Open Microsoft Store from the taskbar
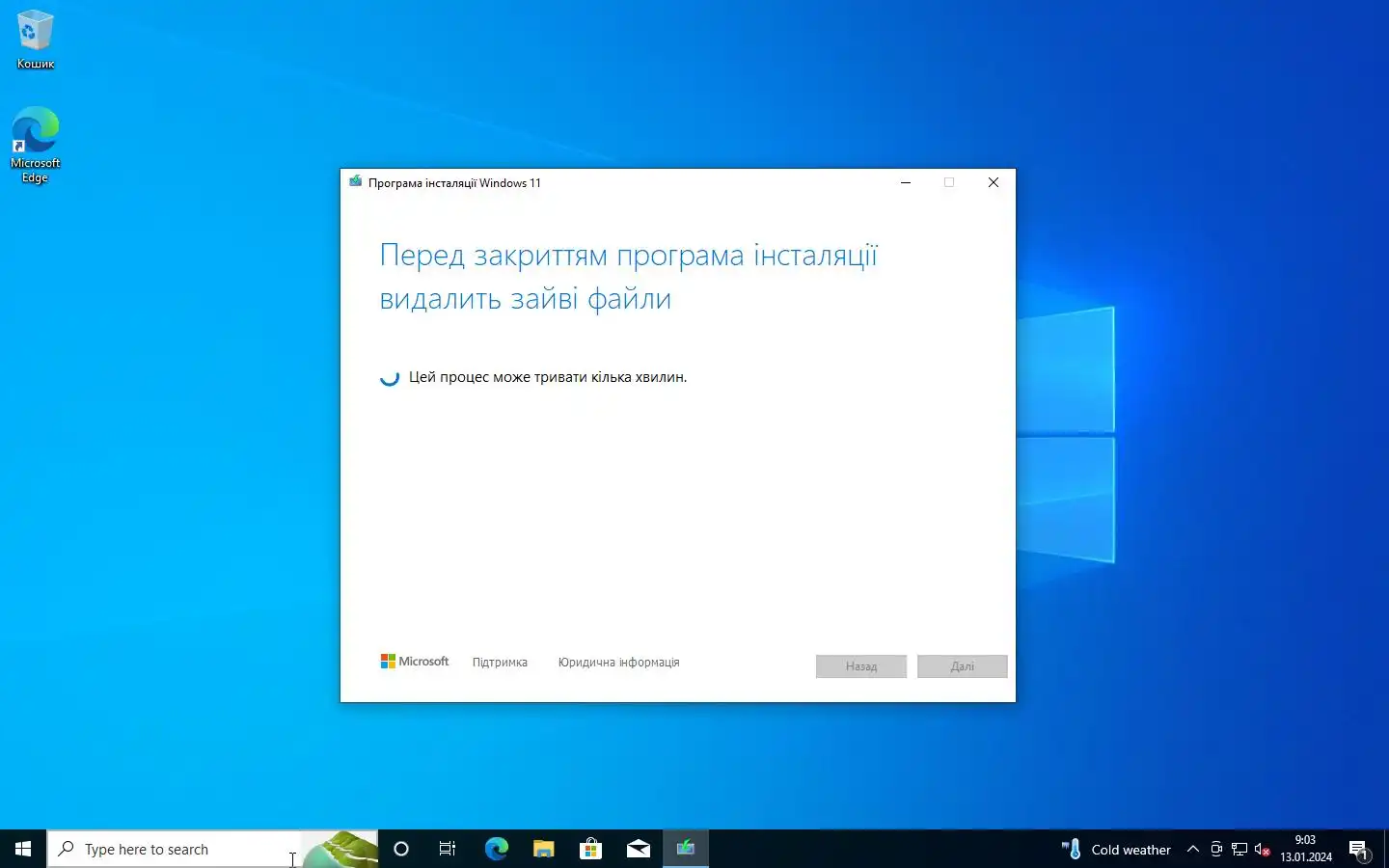The width and height of the screenshot is (1389, 868). point(590,849)
